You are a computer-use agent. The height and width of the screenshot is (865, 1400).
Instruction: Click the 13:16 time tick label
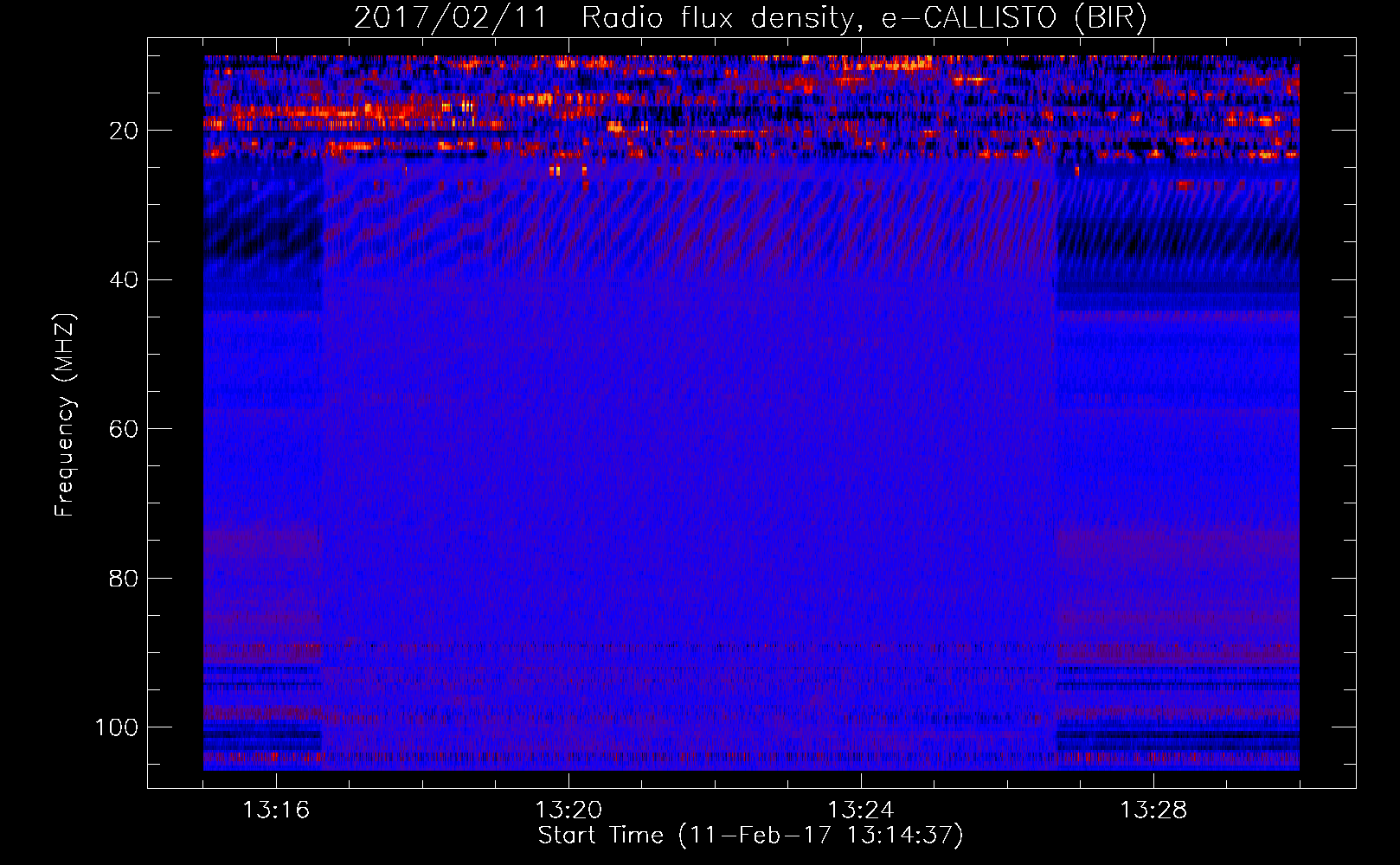[276, 811]
